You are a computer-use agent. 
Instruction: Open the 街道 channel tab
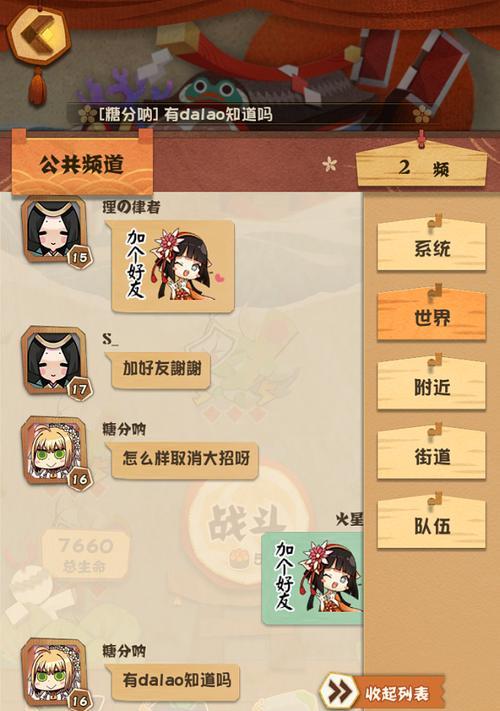click(x=432, y=455)
